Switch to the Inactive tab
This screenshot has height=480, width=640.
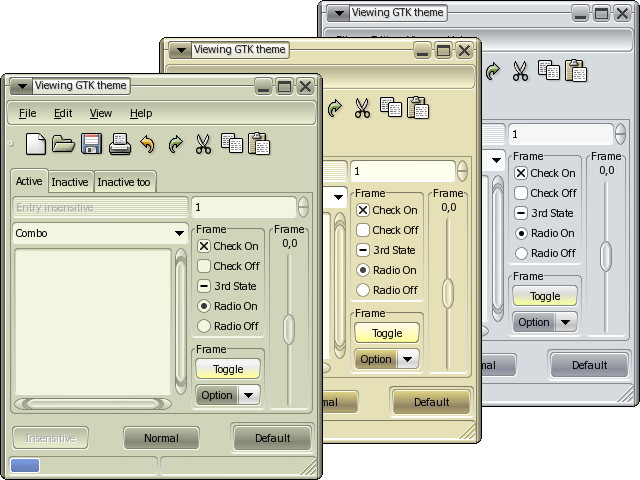point(70,182)
